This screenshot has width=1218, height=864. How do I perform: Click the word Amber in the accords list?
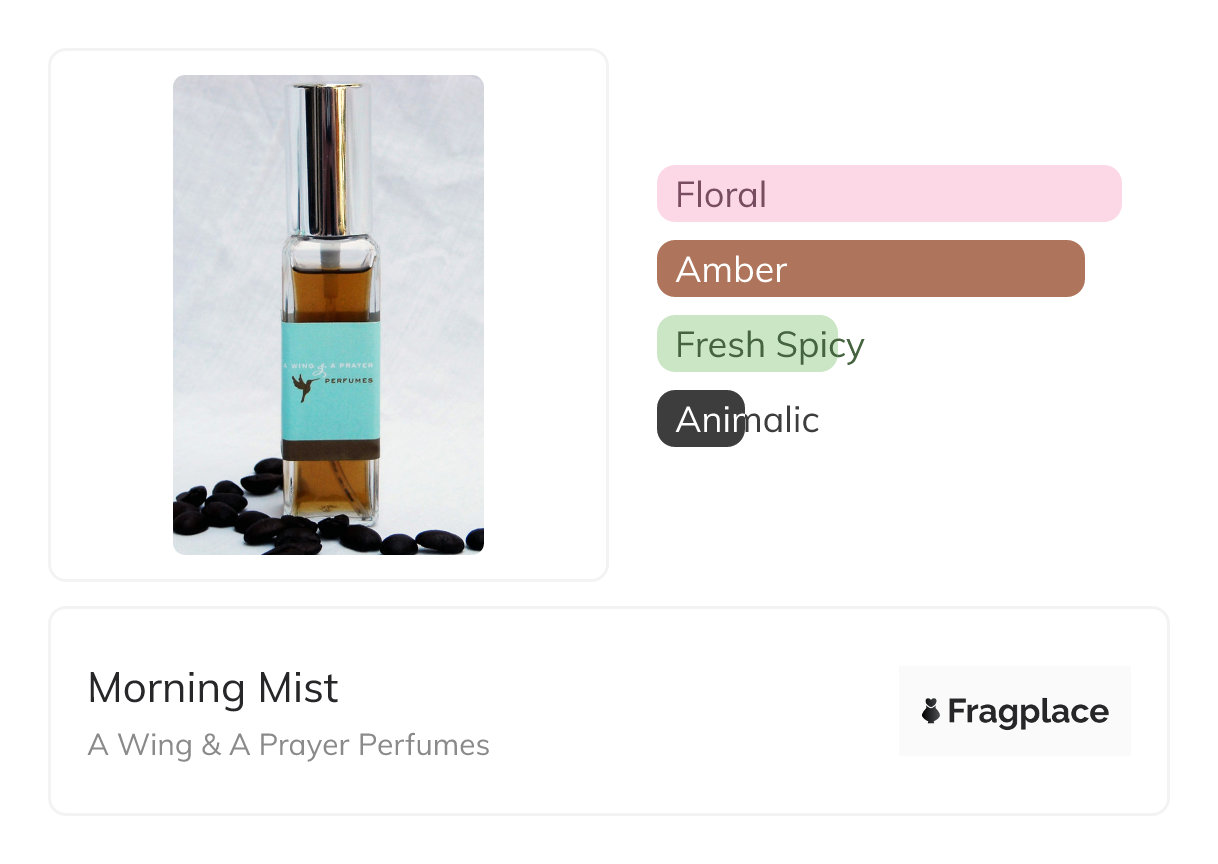[731, 270]
